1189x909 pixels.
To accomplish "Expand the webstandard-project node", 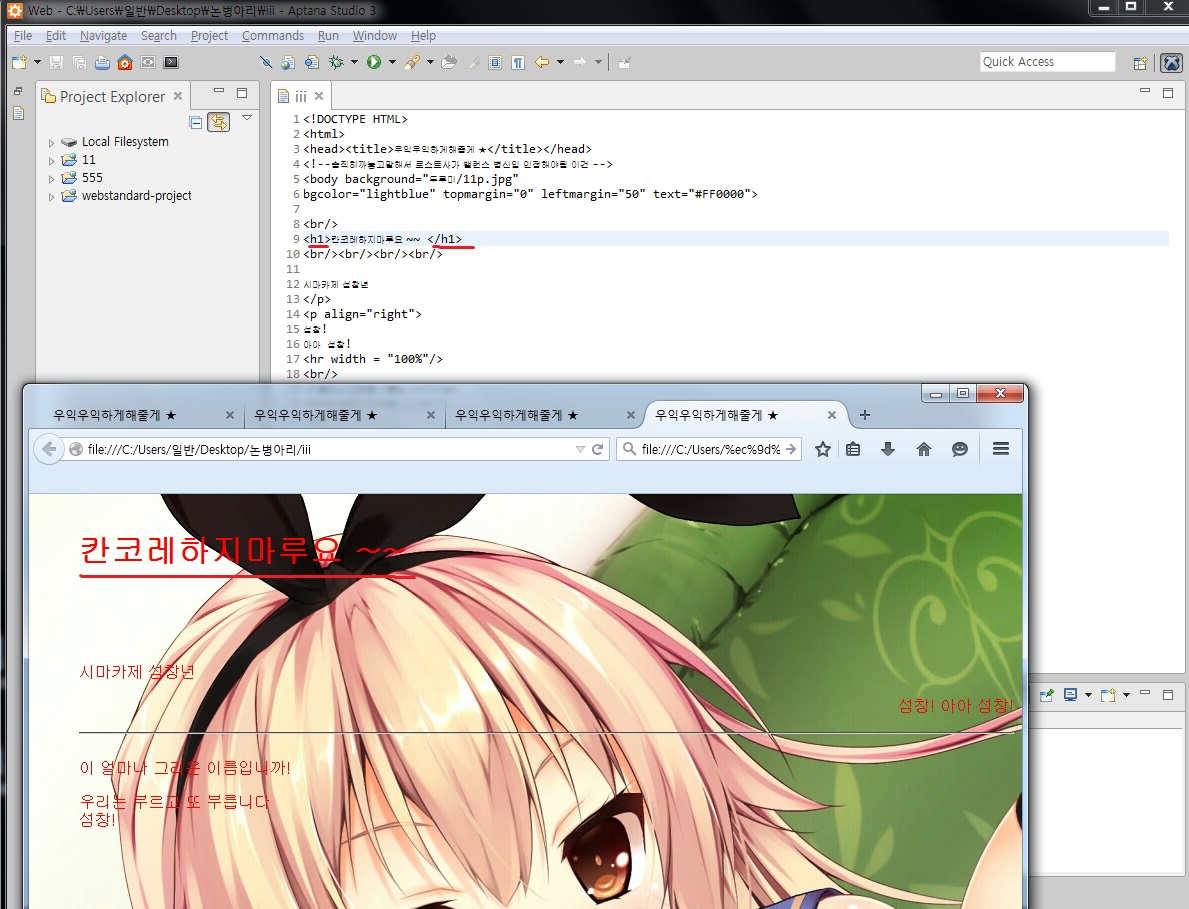I will pyautogui.click(x=52, y=197).
